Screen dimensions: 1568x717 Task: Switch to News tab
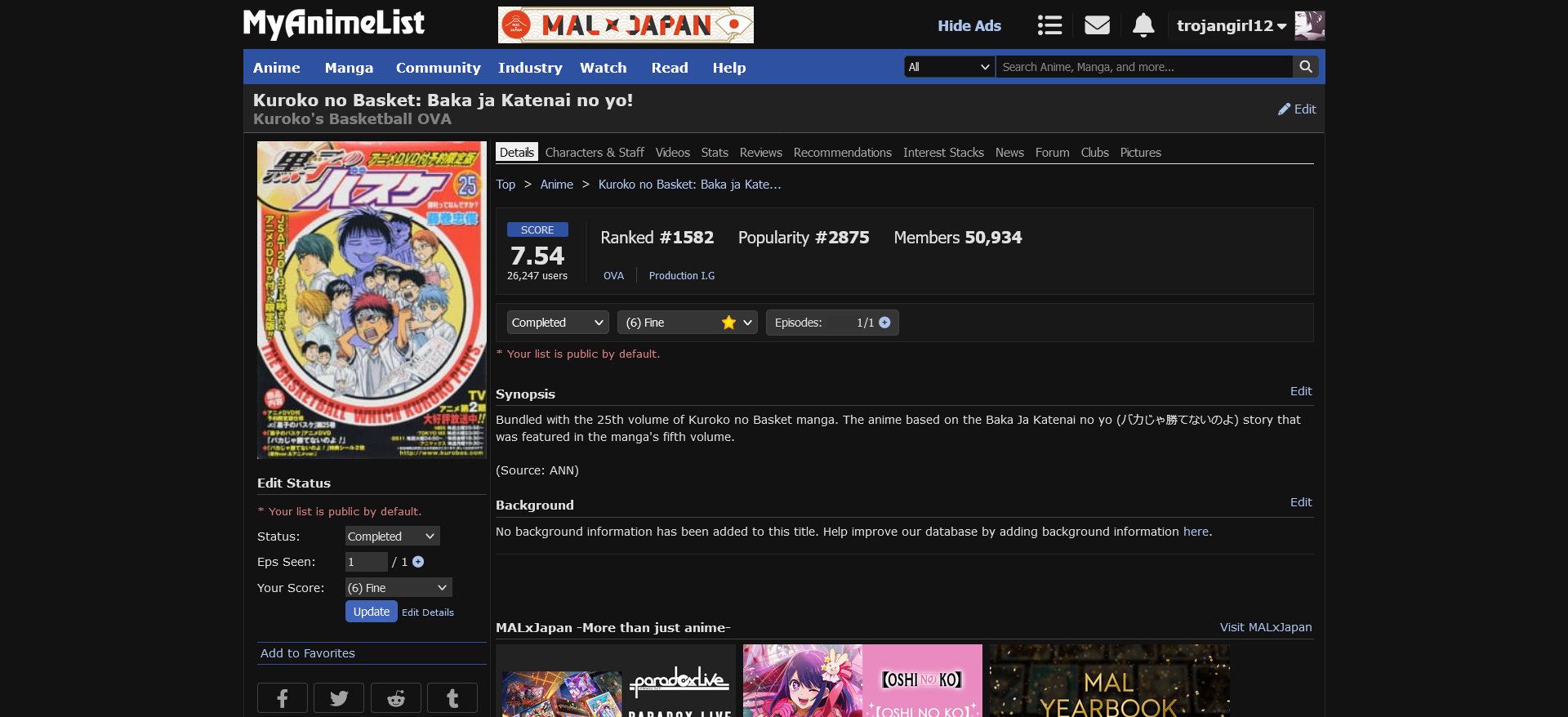pos(1009,153)
